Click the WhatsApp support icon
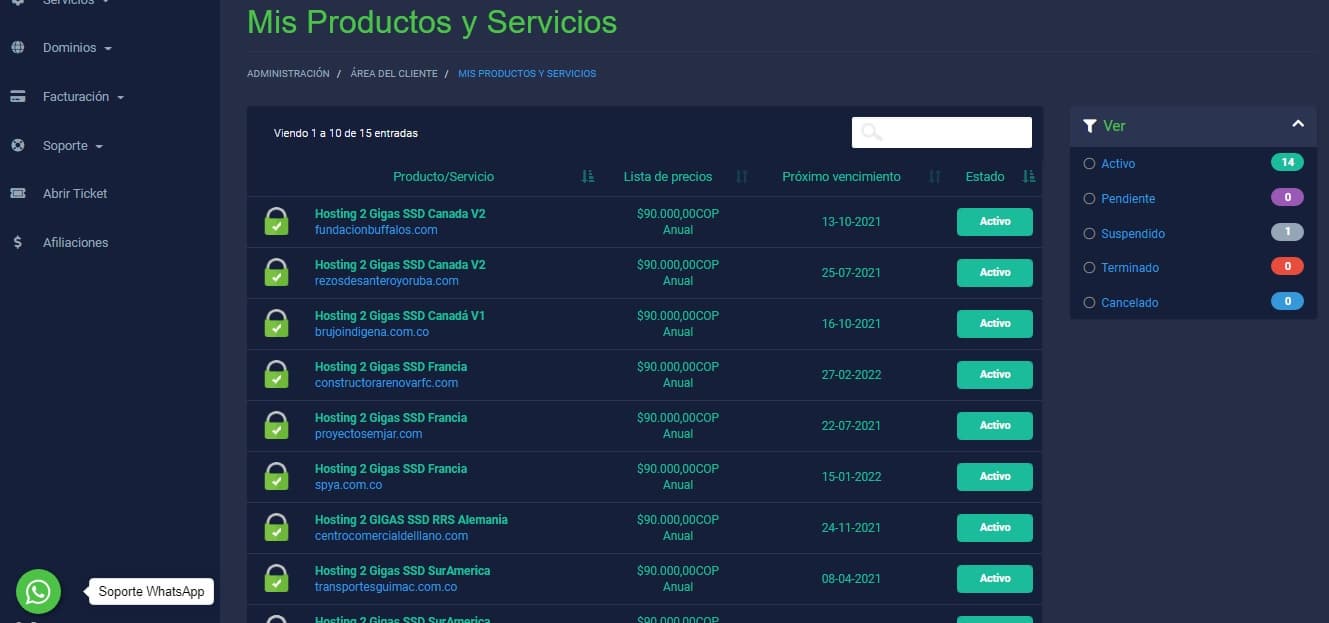 pos(38,591)
